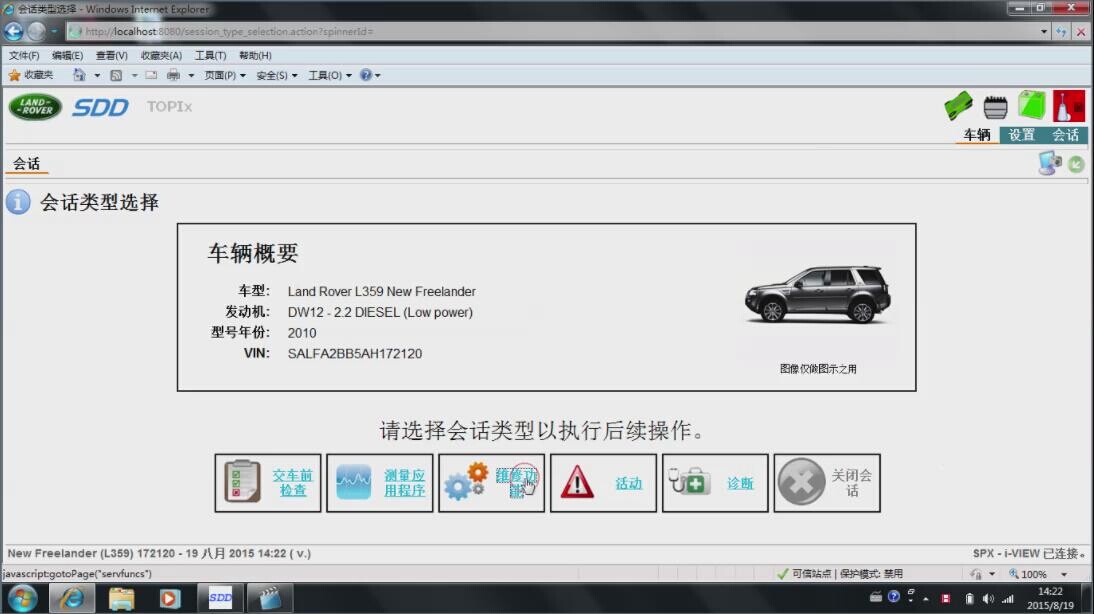Click the blue waveform measurement icon
This screenshot has width=1094, height=614.
click(354, 482)
